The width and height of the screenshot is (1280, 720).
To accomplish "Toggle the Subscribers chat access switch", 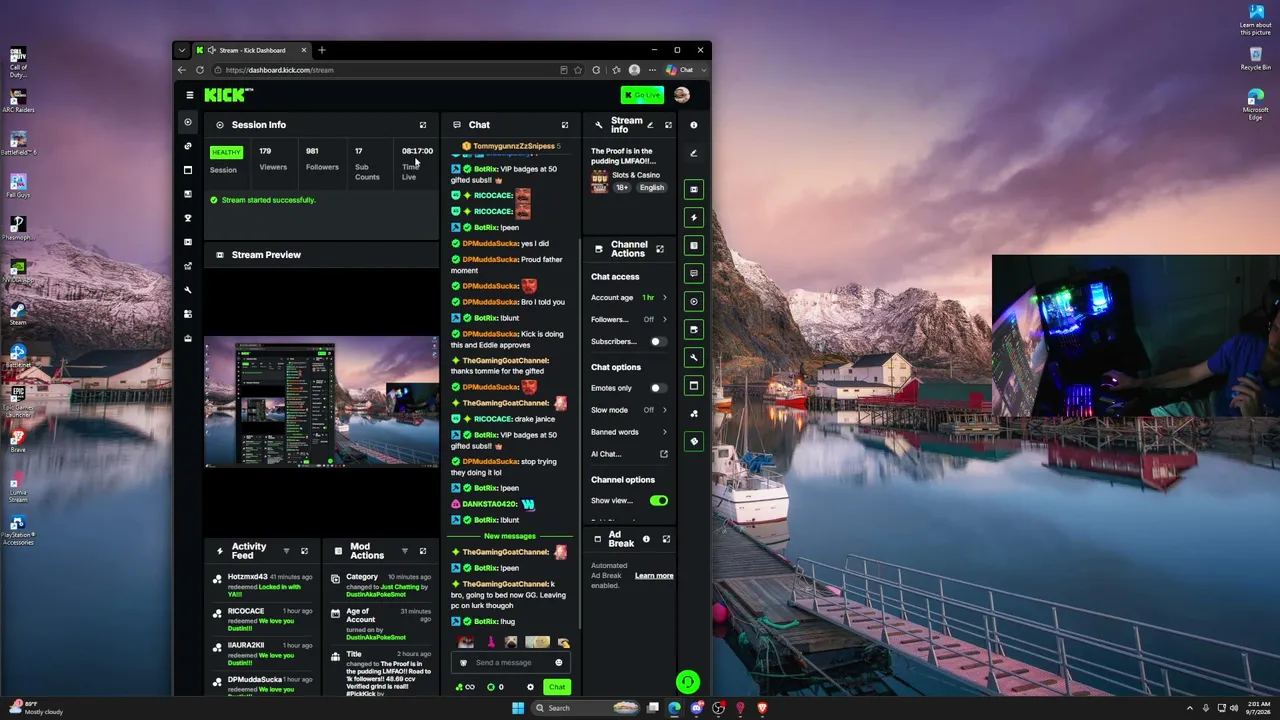I will 657,342.
